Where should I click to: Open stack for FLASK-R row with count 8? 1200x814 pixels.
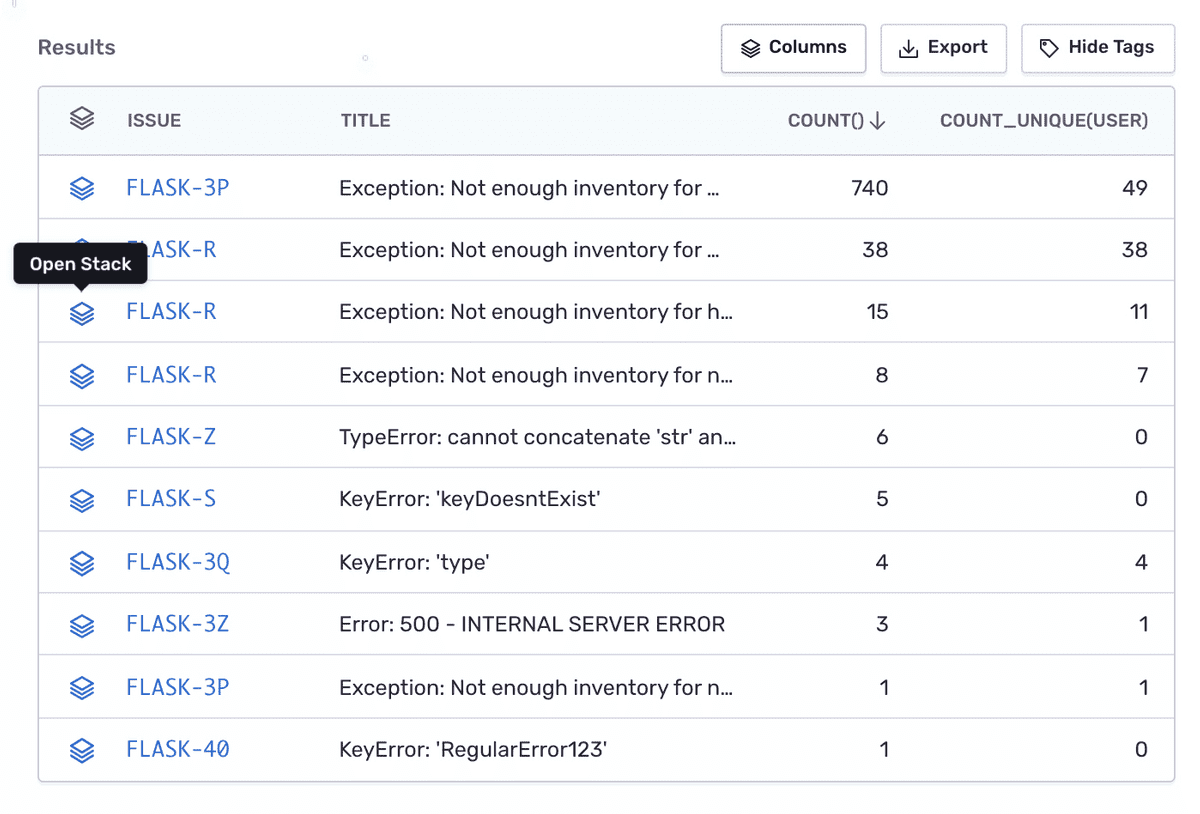(82, 376)
